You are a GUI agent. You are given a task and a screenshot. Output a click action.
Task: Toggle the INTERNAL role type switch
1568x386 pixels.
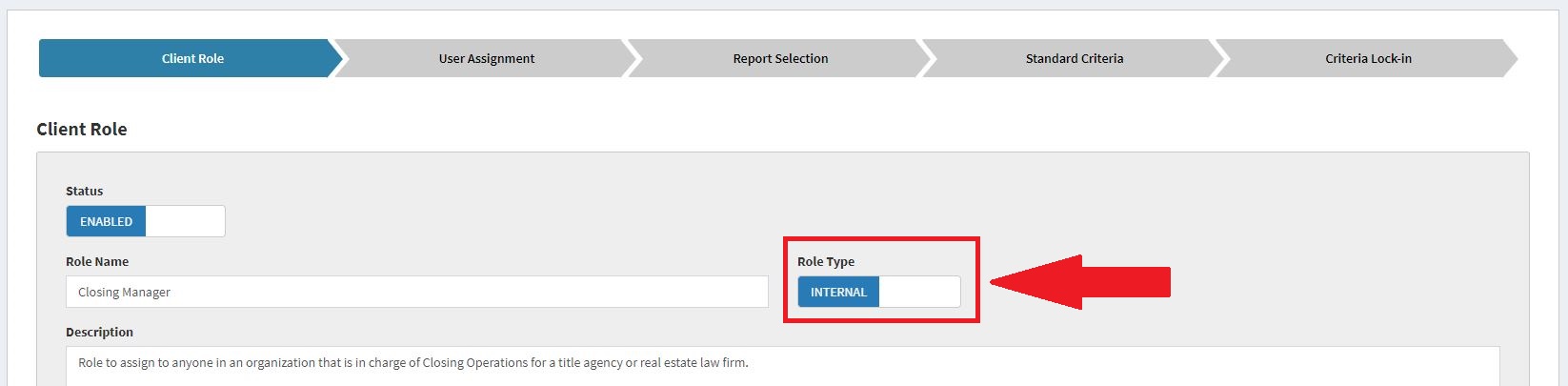click(838, 292)
